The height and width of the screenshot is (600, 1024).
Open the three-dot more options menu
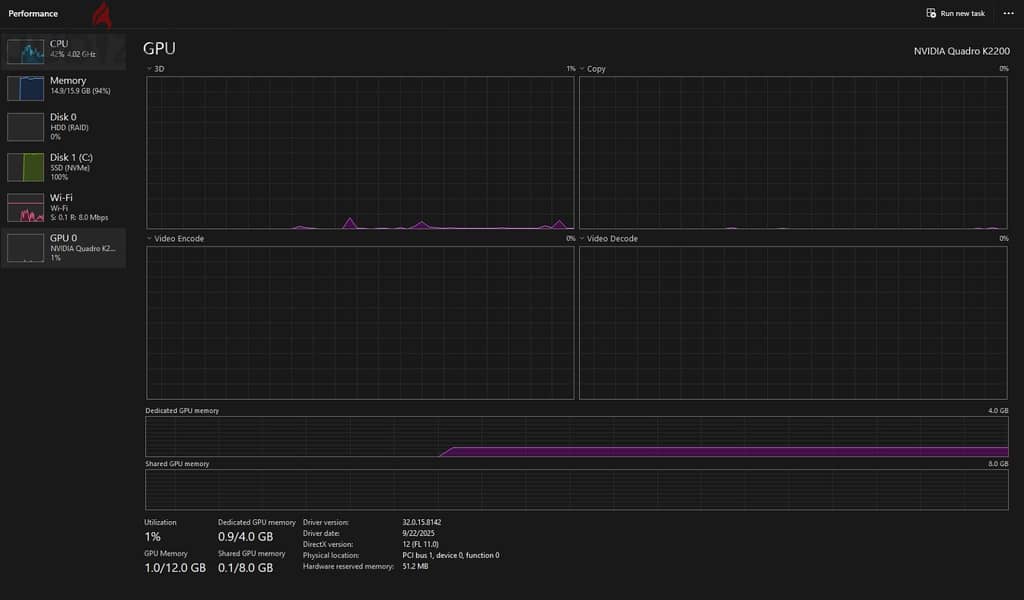[x=1008, y=13]
